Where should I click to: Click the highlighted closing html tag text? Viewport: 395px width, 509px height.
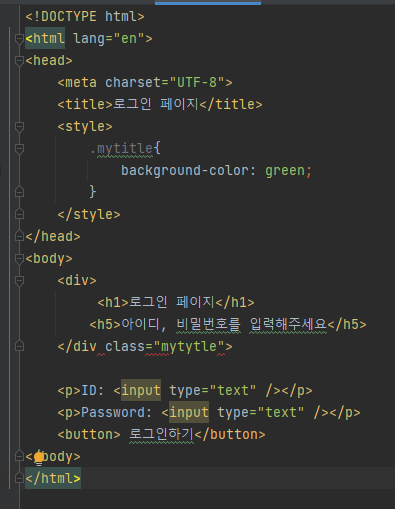click(x=53, y=478)
